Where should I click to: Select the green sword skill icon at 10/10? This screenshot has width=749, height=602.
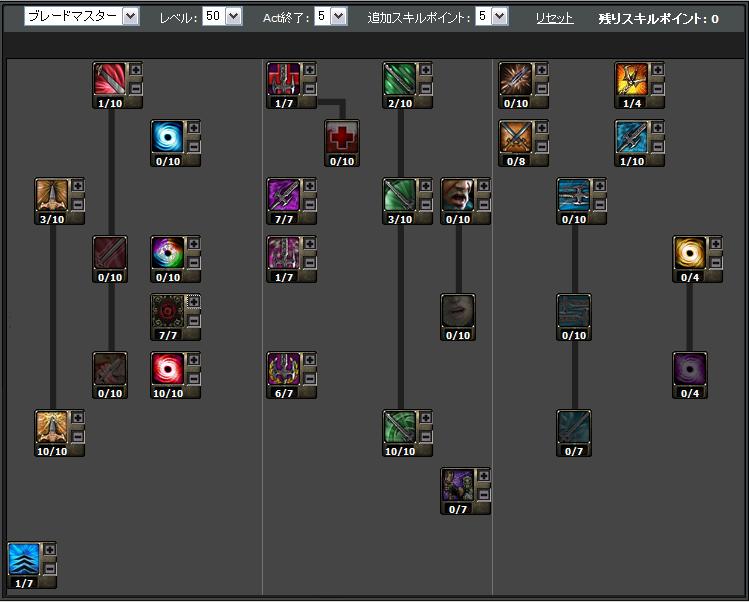click(400, 427)
